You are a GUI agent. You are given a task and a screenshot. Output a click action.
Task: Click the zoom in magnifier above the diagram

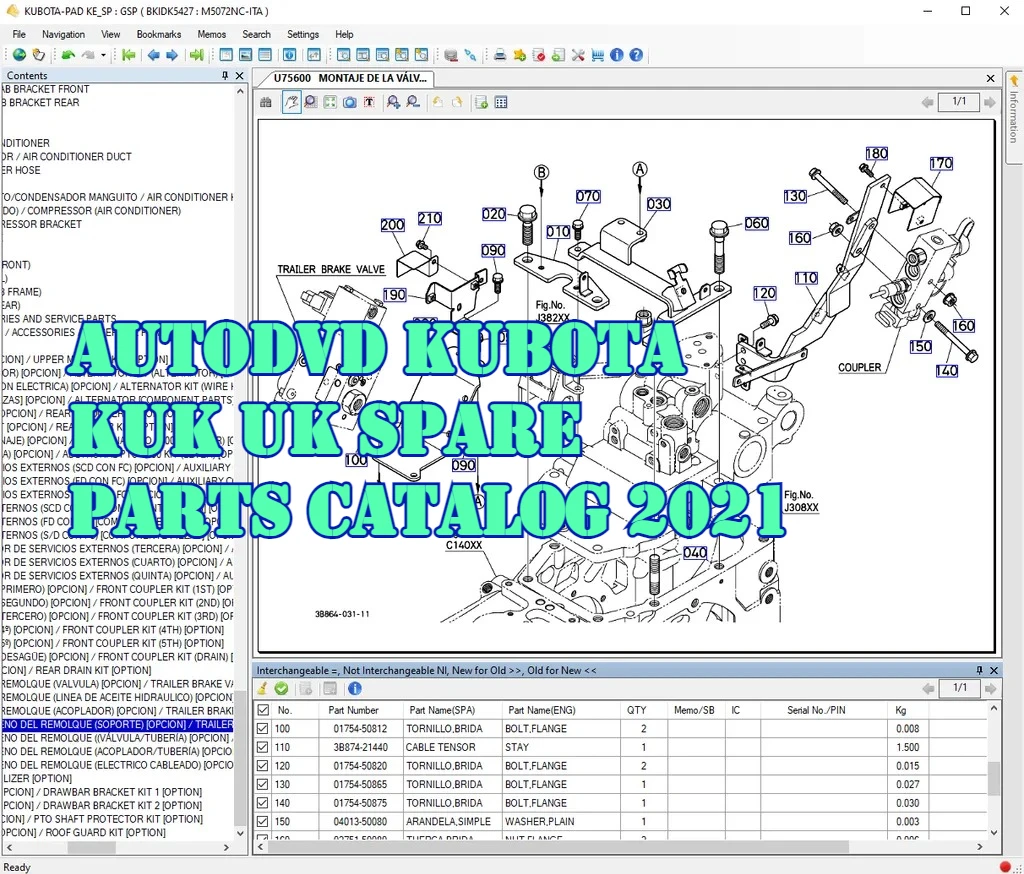tap(394, 102)
